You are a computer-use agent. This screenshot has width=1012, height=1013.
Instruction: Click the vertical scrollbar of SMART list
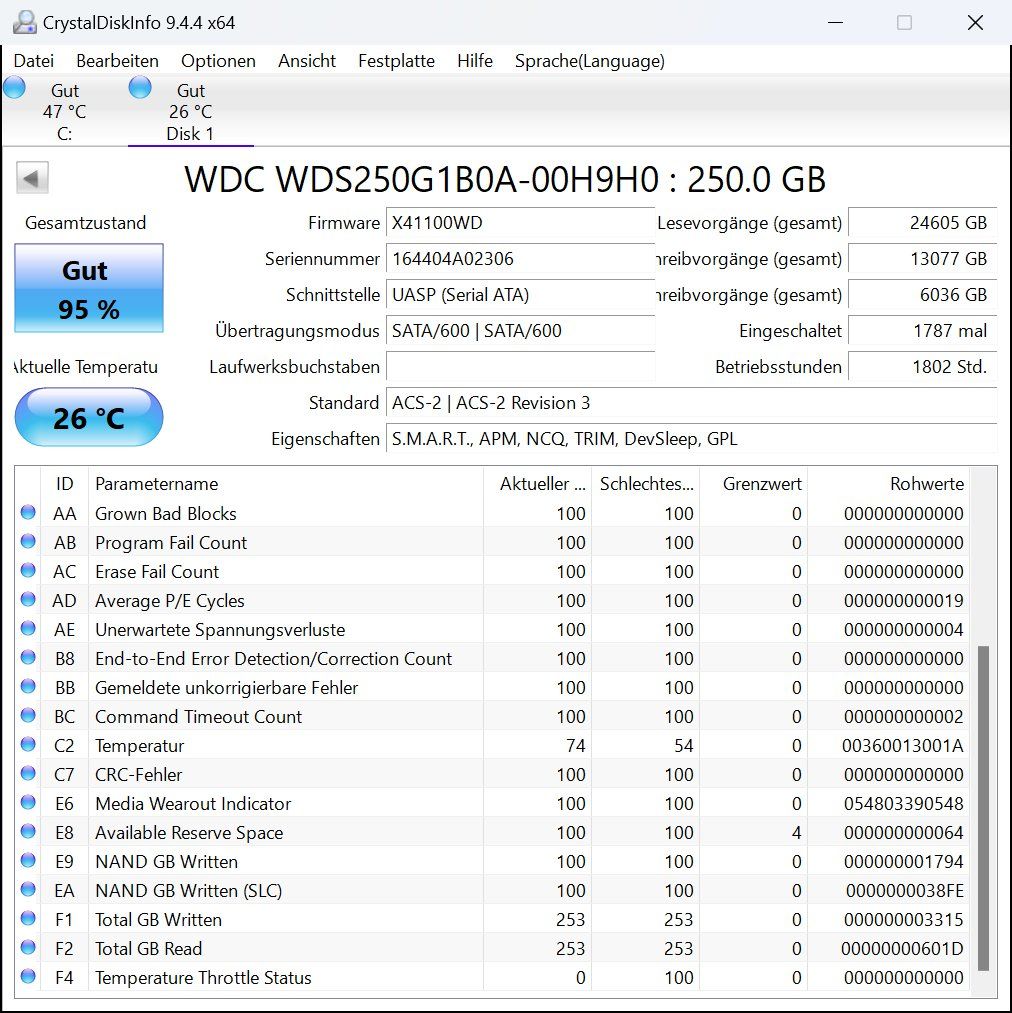click(x=983, y=808)
